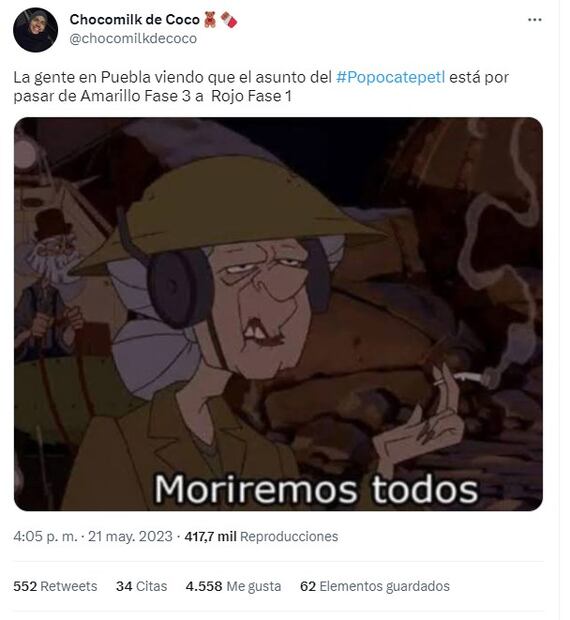The image size is (570, 620).
Task: Visit the @chocomilkdecoco handle
Action: 133,39
